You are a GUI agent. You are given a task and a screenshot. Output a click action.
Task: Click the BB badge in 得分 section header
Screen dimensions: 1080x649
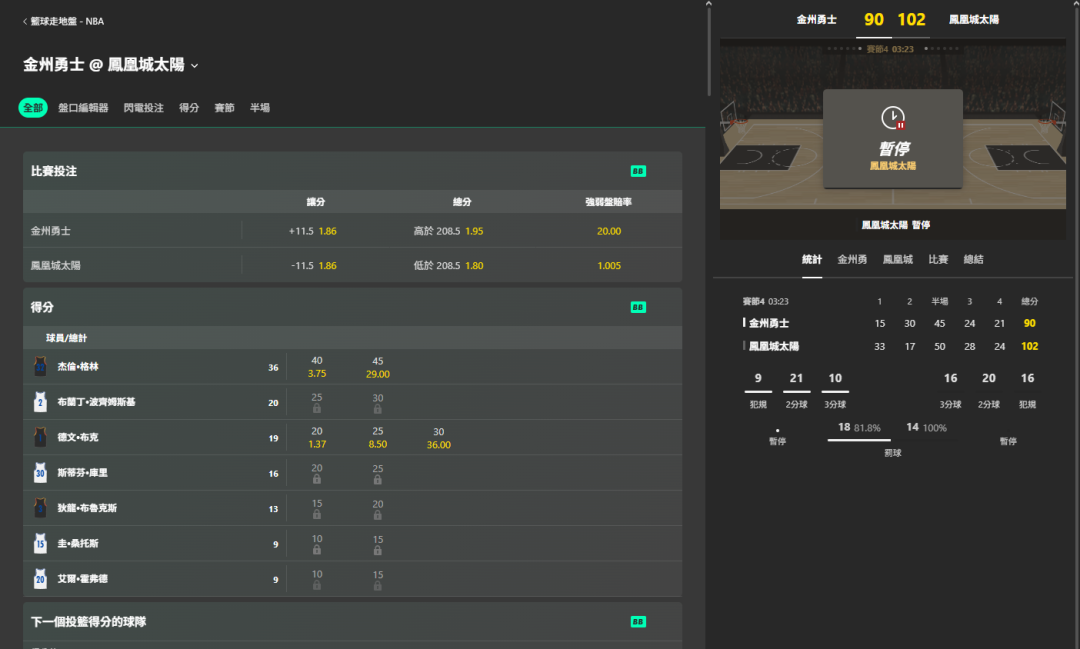[x=638, y=307]
